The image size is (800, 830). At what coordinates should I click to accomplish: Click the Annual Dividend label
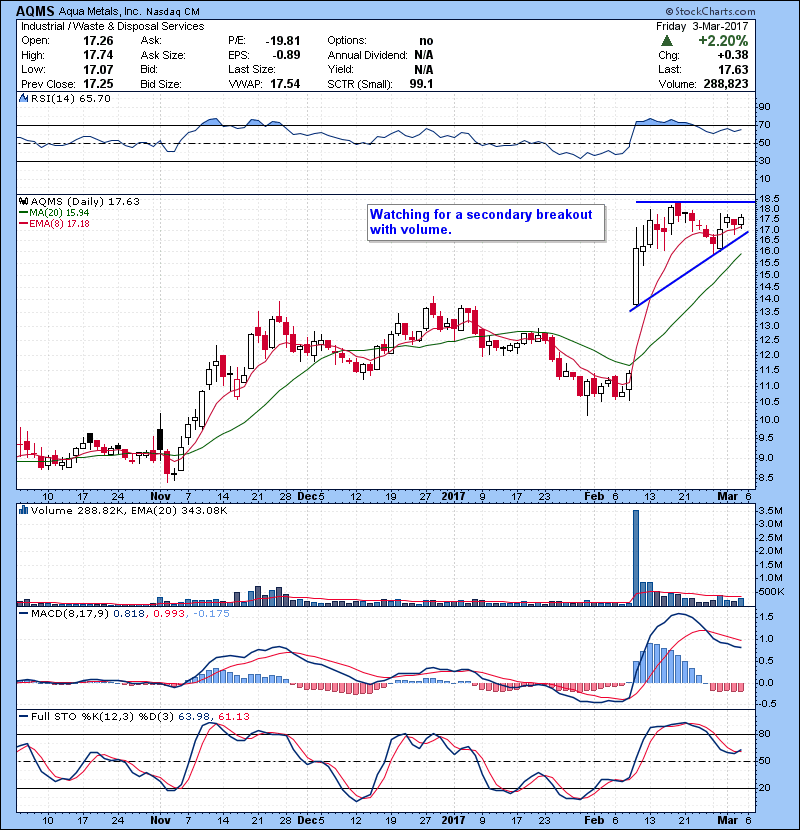367,55
